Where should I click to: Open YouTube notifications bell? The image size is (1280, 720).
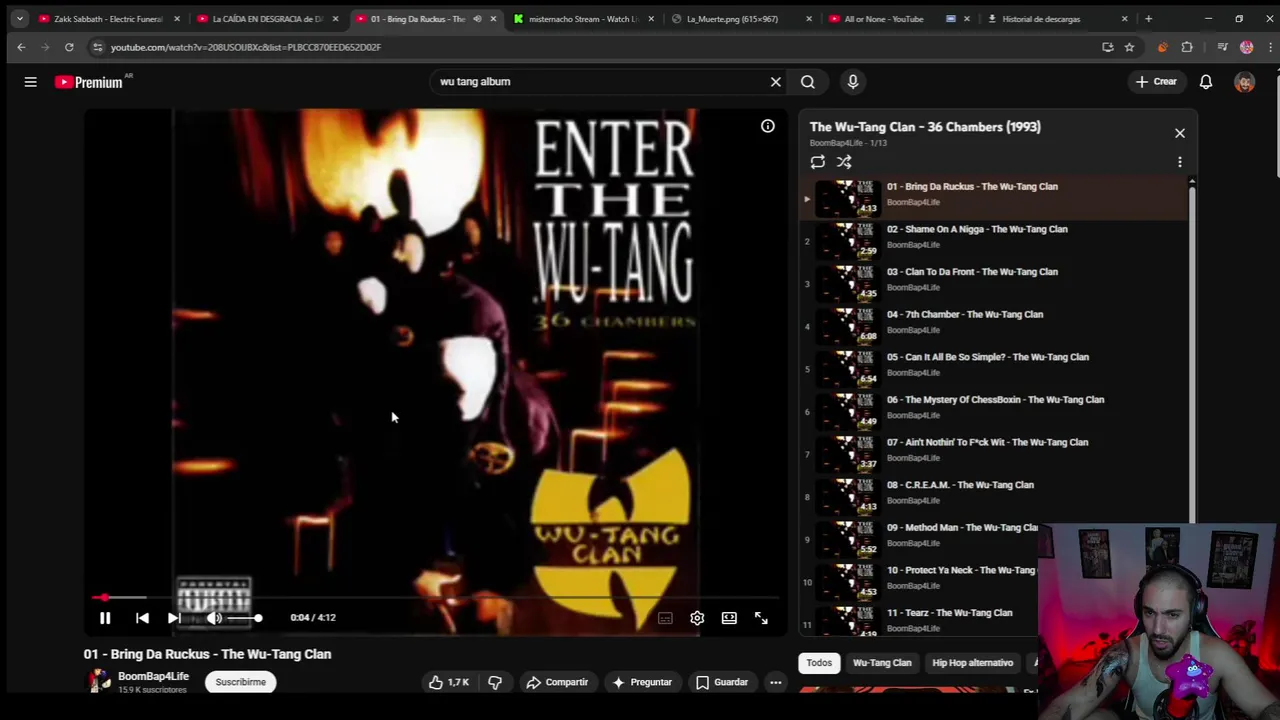coord(1206,82)
